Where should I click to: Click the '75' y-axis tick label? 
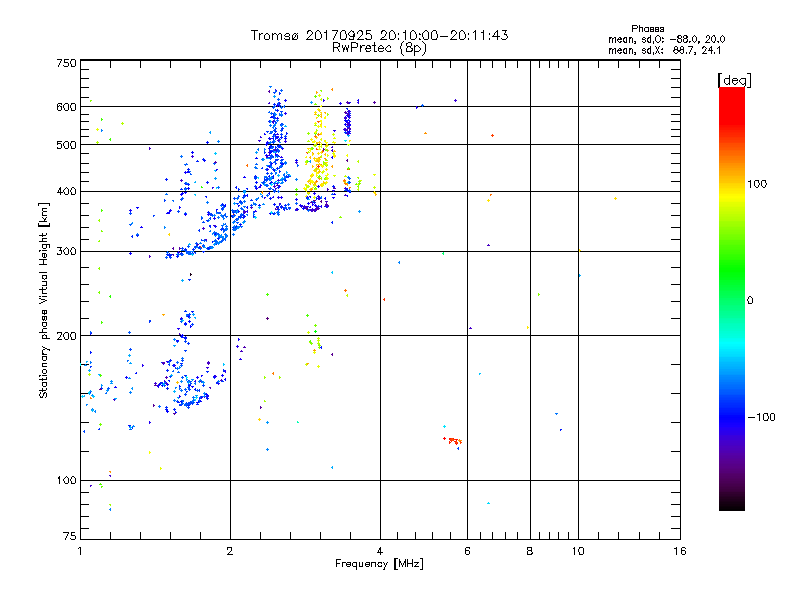click(x=70, y=536)
